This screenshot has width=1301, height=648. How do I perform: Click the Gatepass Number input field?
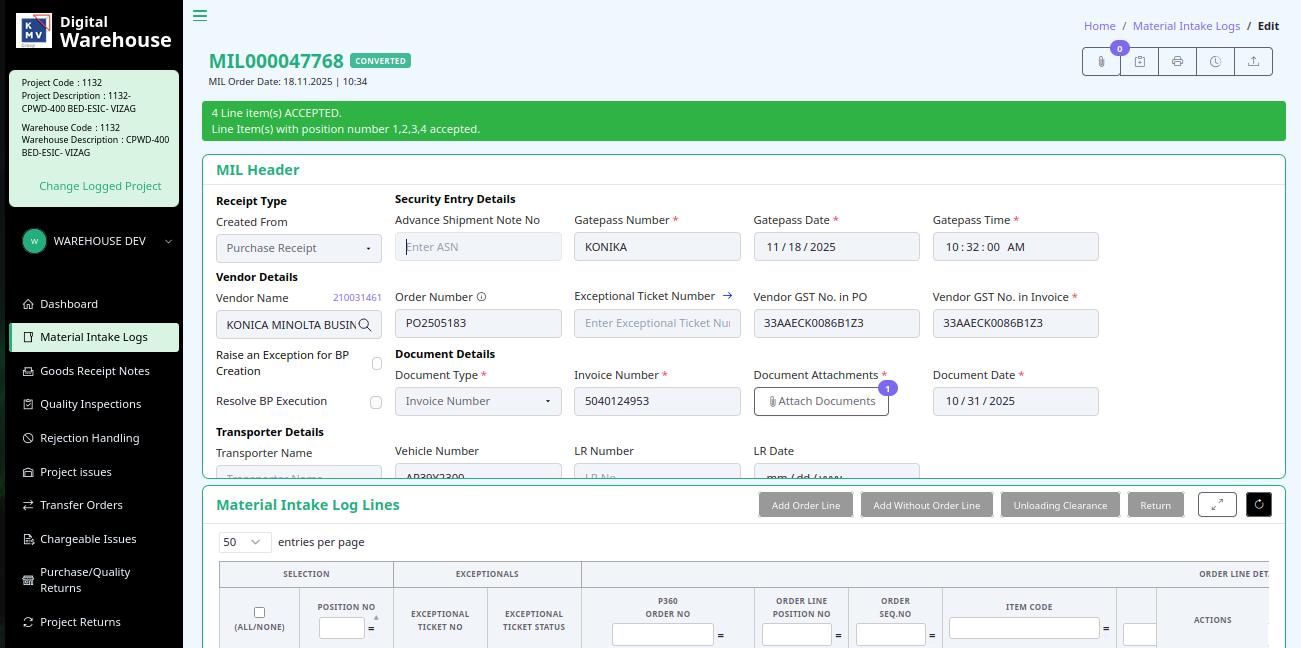click(x=656, y=247)
